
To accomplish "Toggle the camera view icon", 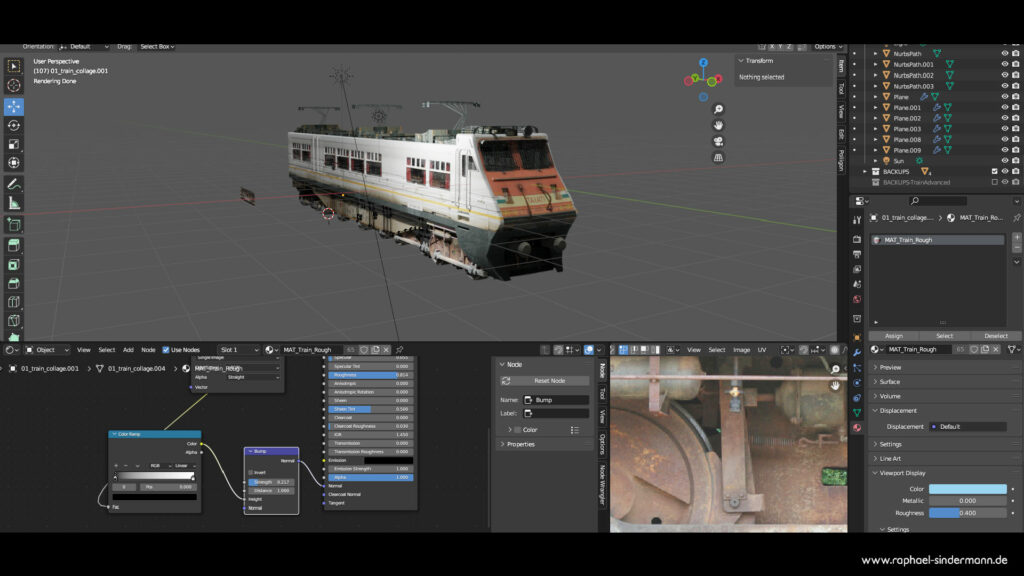I will (x=718, y=142).
